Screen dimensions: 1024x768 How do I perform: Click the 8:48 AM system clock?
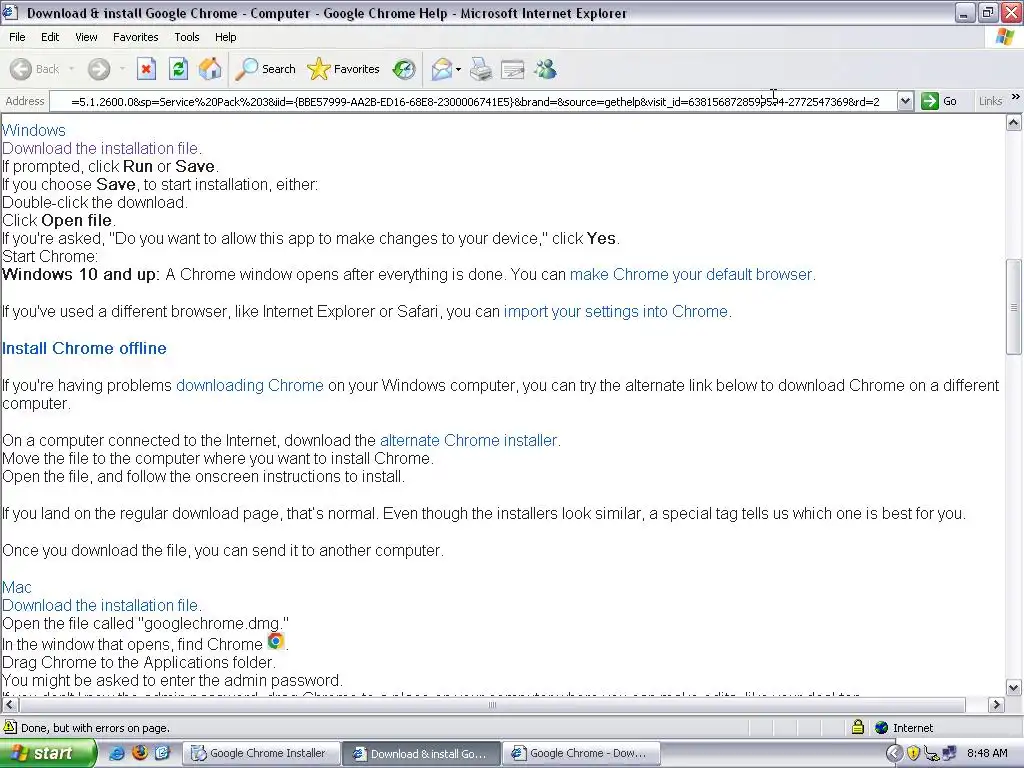pos(987,753)
